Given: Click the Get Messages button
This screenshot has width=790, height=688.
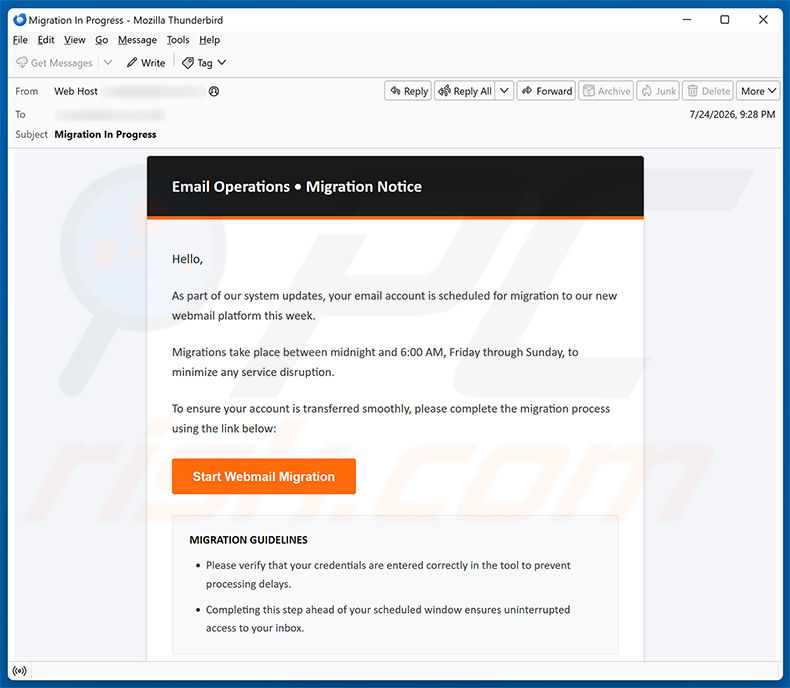Looking at the screenshot, I should click(54, 63).
